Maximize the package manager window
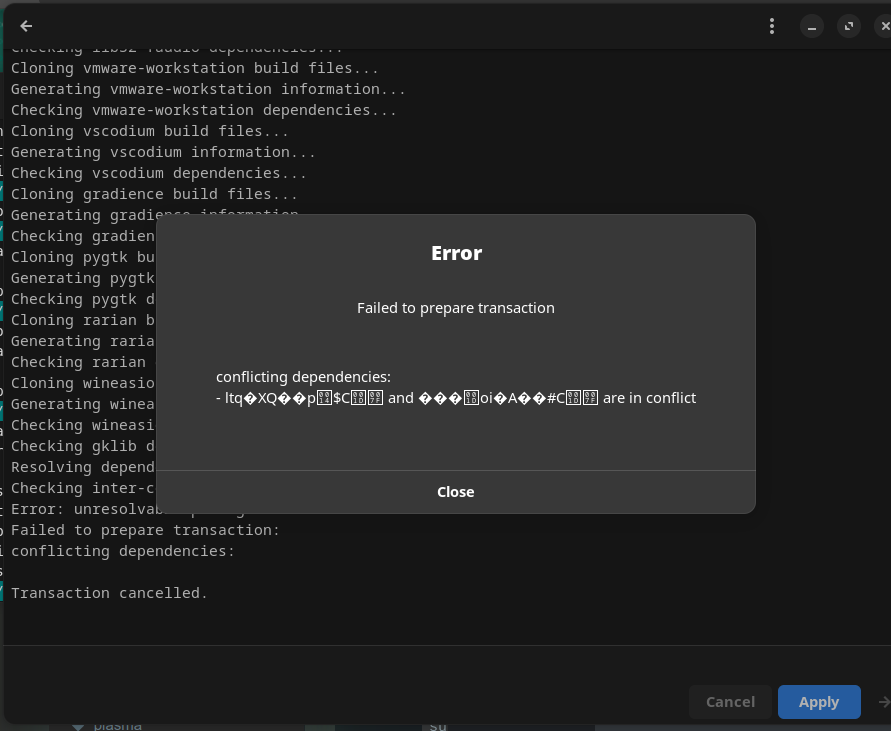Screen dimensions: 891x731 (849, 27)
